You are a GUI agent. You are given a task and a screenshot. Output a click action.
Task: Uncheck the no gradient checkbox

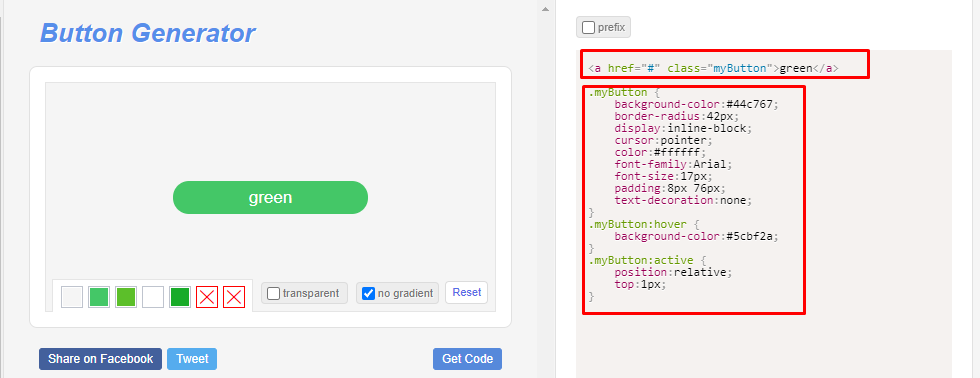point(369,293)
